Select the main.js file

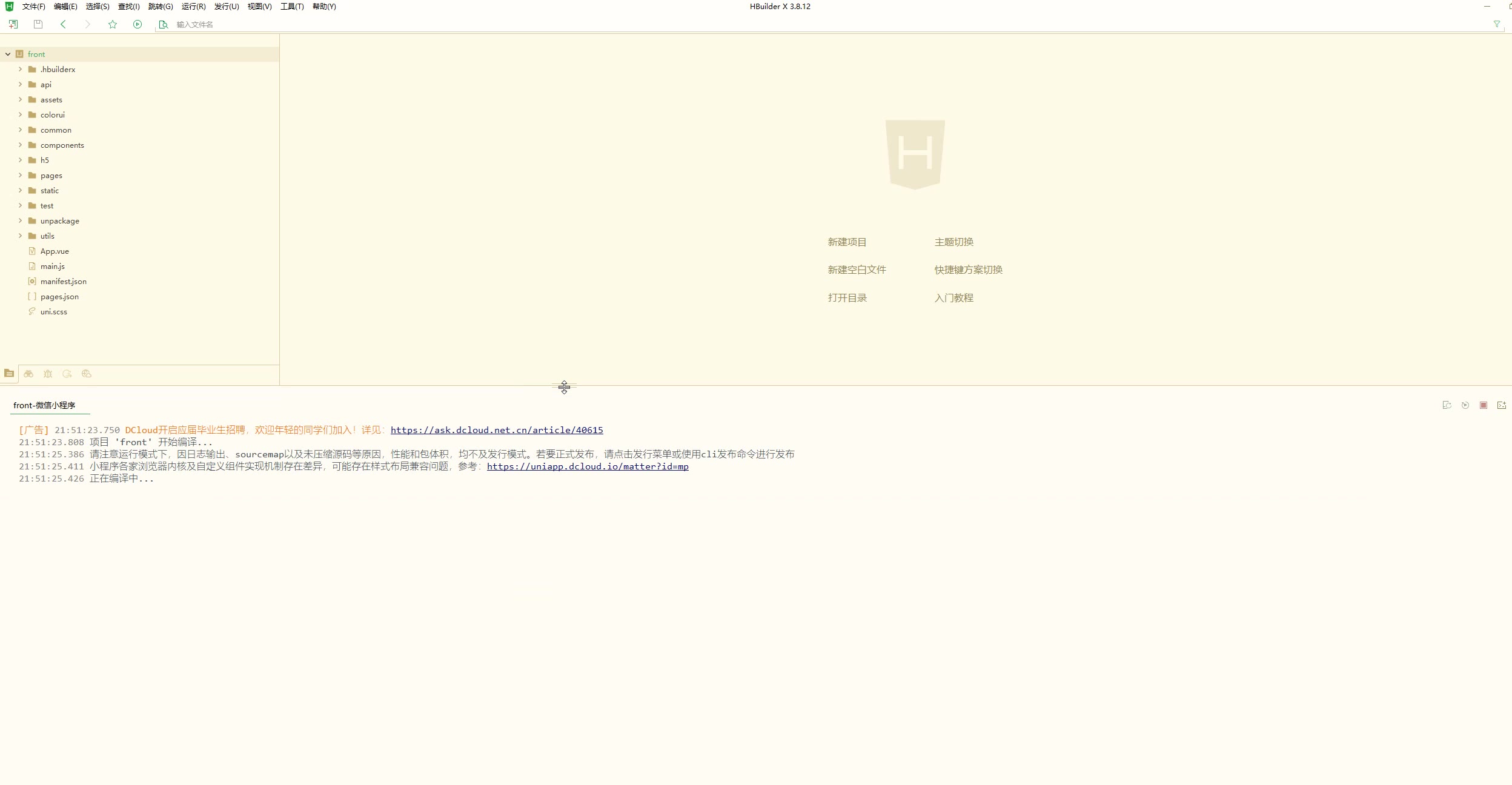tap(53, 266)
